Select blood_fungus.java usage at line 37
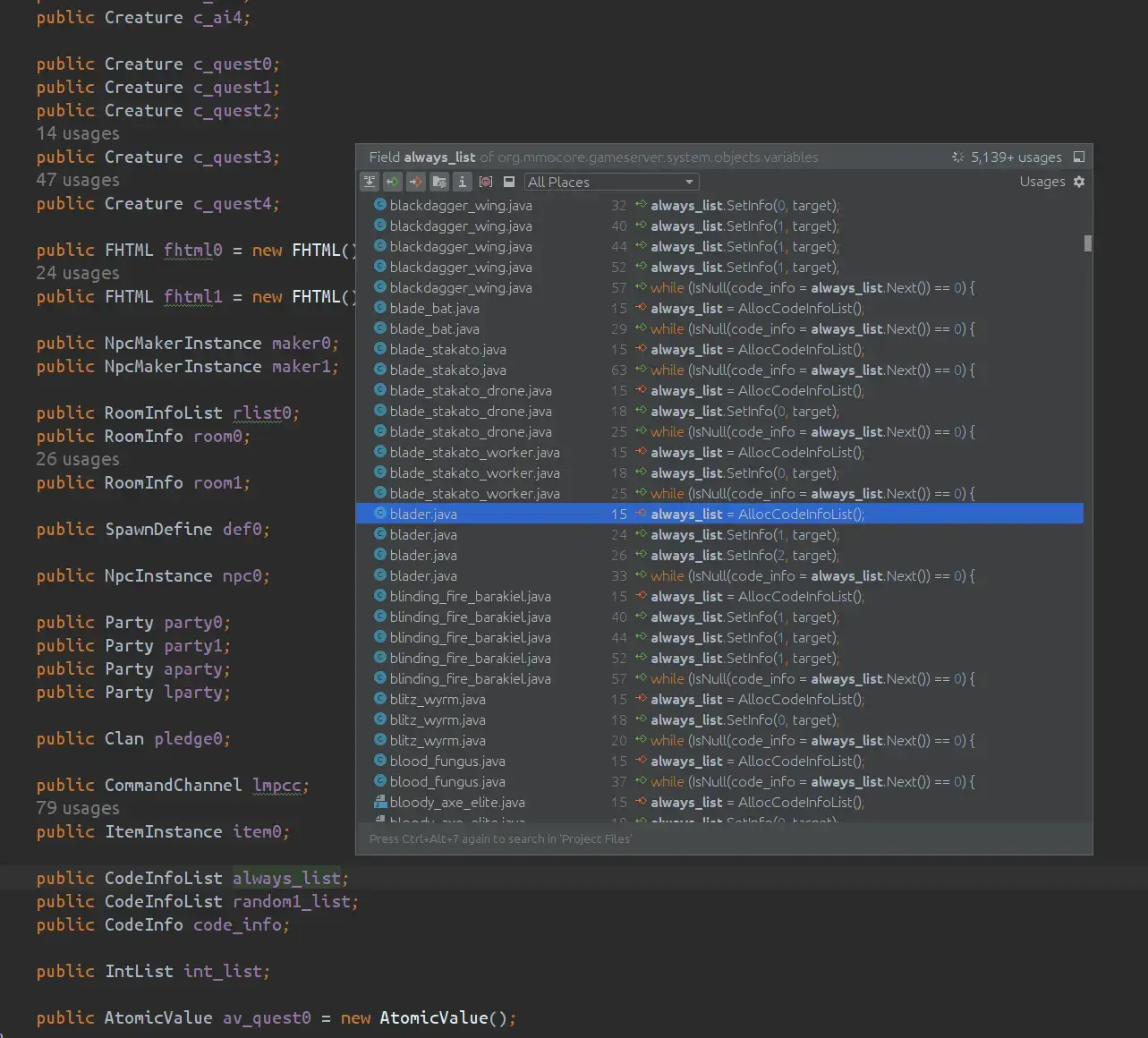Viewport: 1148px width, 1038px height. (x=719, y=781)
